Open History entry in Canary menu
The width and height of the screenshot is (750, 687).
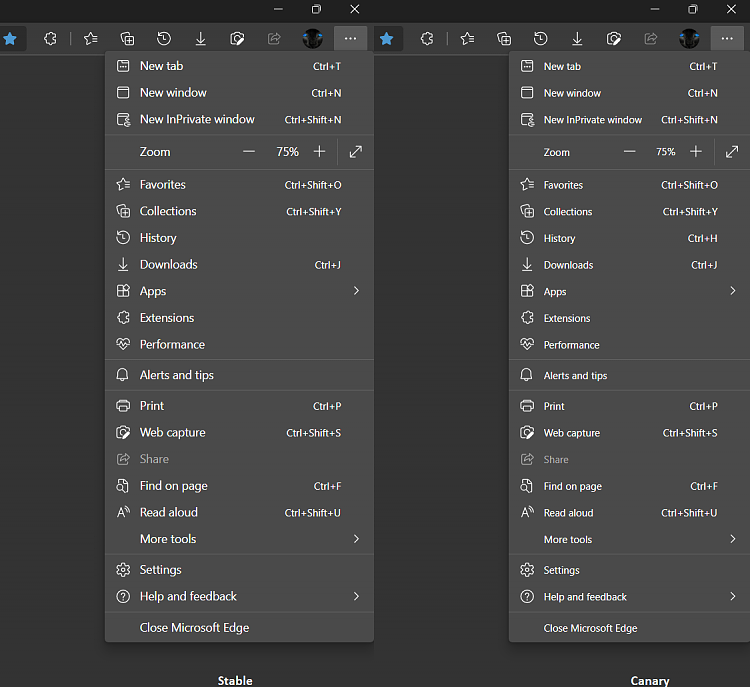629,238
